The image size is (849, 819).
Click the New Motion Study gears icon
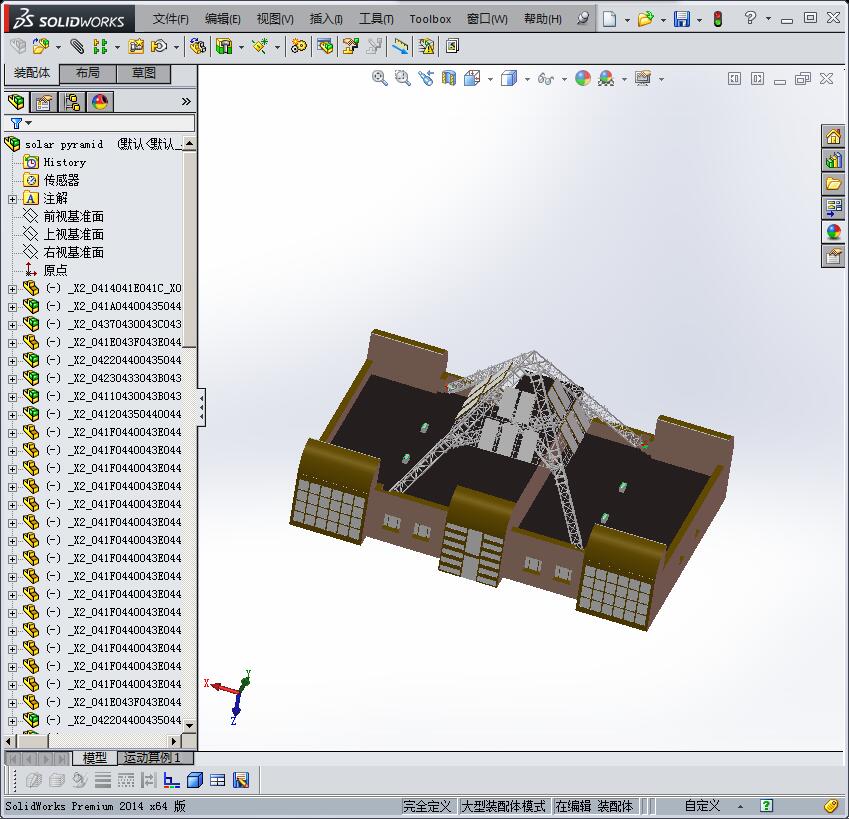tap(298, 47)
